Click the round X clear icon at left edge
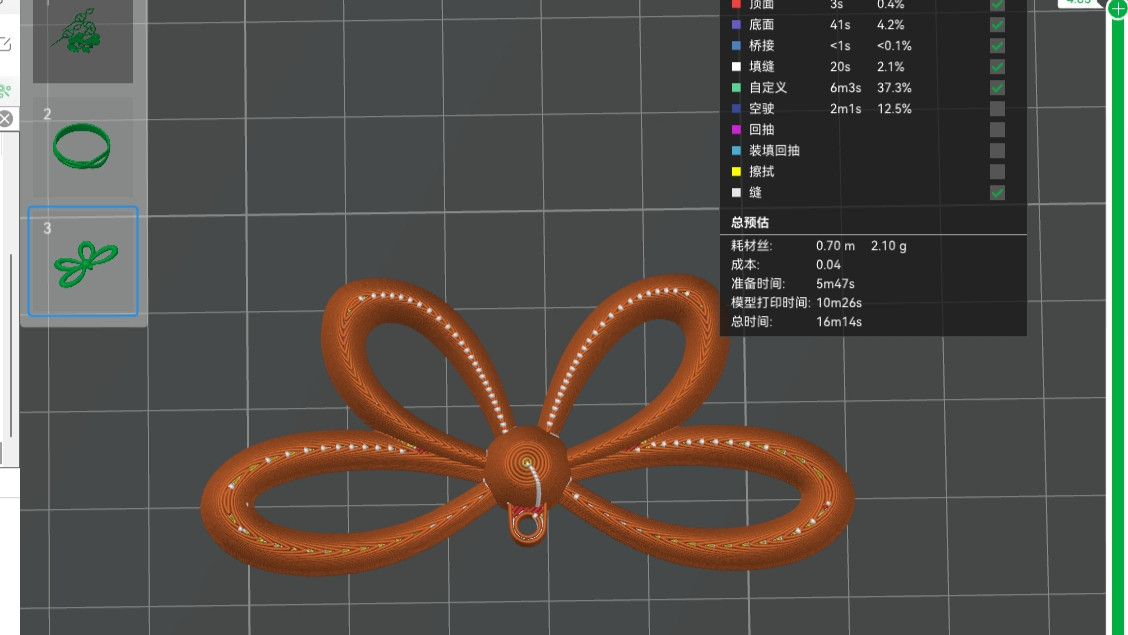 coord(5,119)
